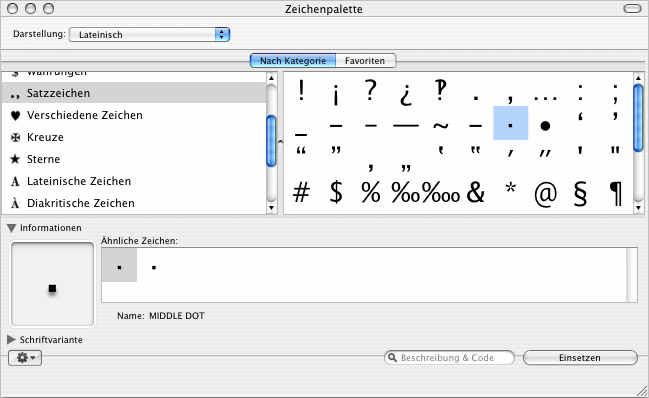This screenshot has width=649, height=398.
Task: Click the category list scrollbar thumb
Action: pos(271,141)
